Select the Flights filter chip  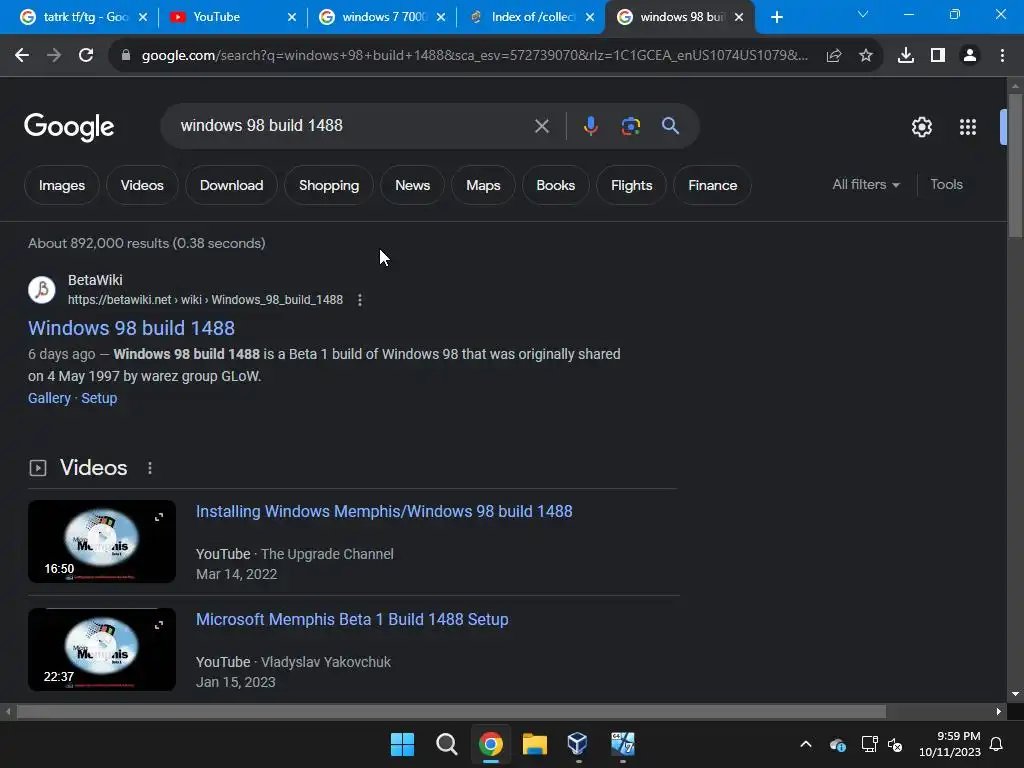click(631, 185)
